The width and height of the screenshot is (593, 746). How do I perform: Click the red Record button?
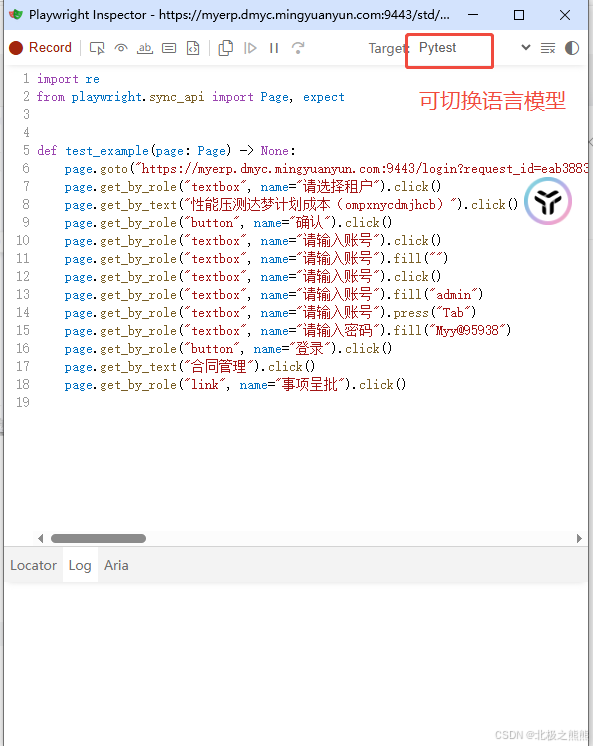pos(40,48)
